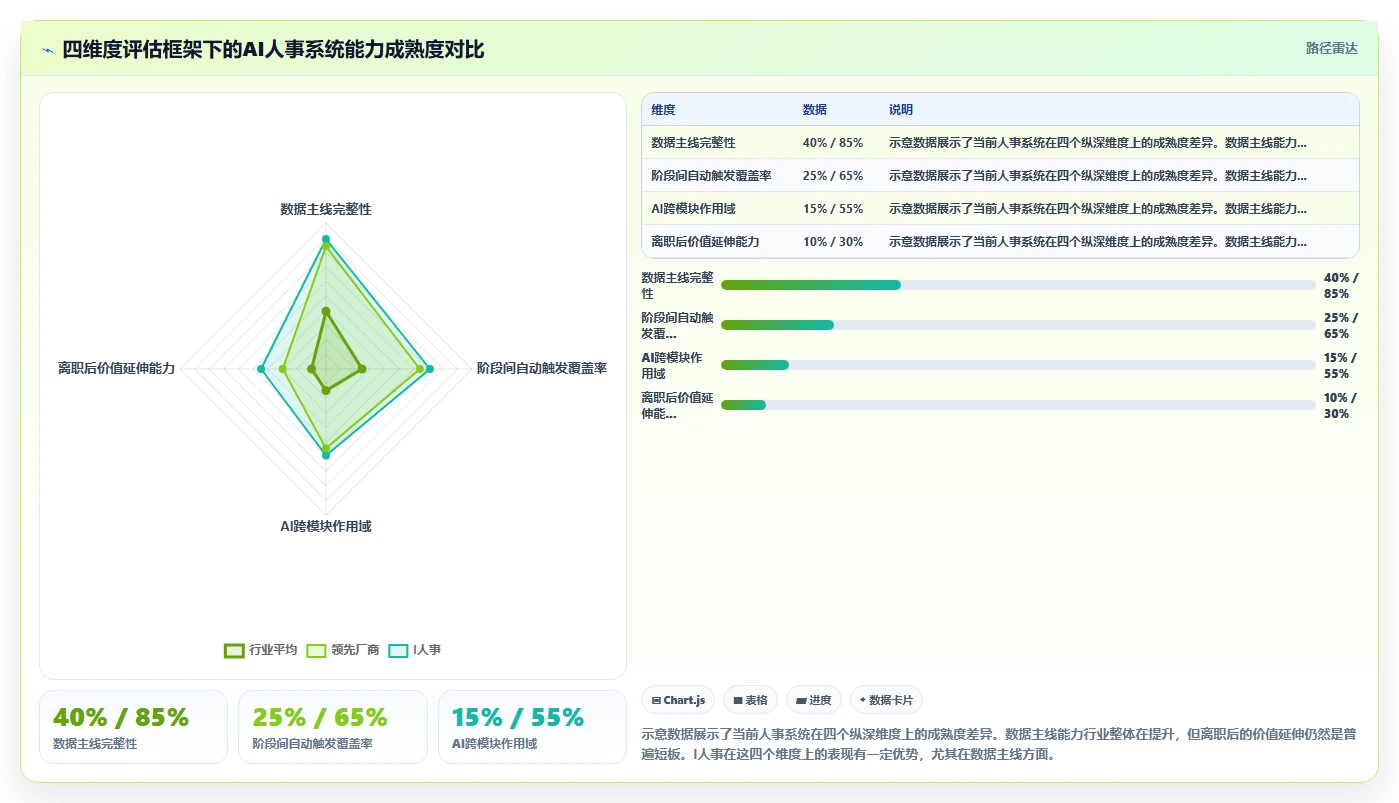1399x803 pixels.
Task: Click the AI跨模块作用域 progress bar
Action: coord(1018,365)
